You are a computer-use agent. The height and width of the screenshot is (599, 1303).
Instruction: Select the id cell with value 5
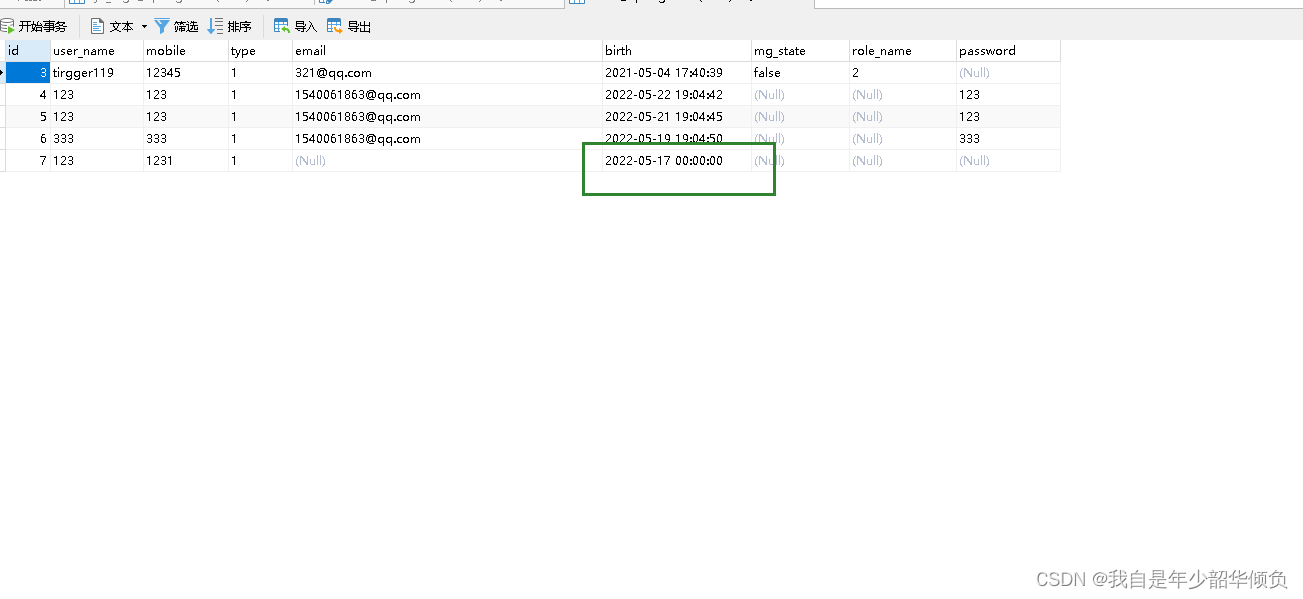point(28,117)
